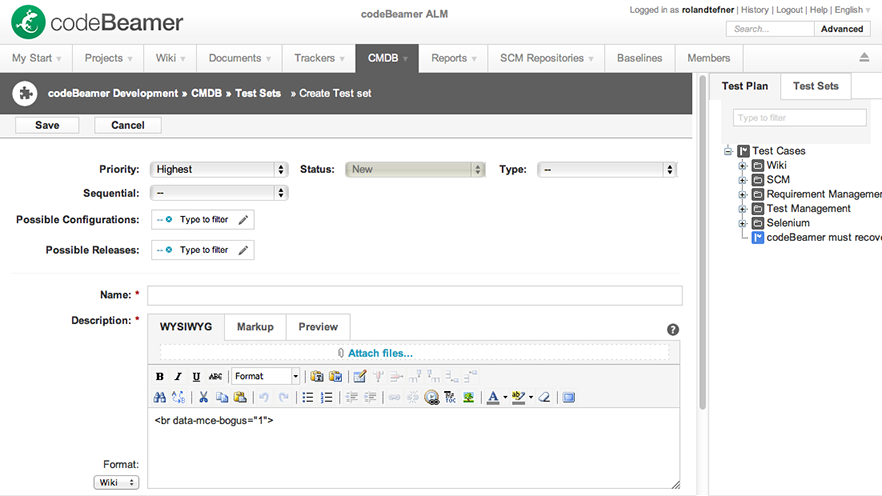The width and height of the screenshot is (882, 496).
Task: Open editor help question mark icon
Action: [x=673, y=330]
